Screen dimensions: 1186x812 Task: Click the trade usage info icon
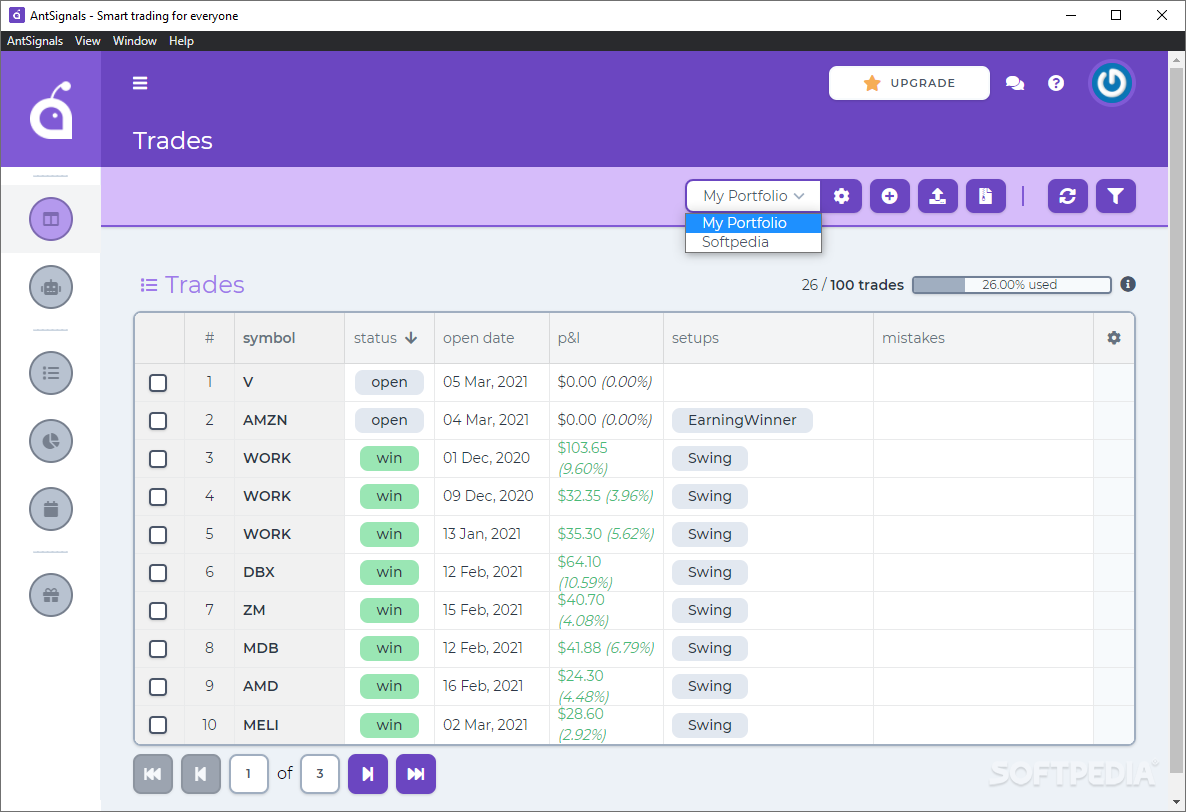click(1128, 284)
